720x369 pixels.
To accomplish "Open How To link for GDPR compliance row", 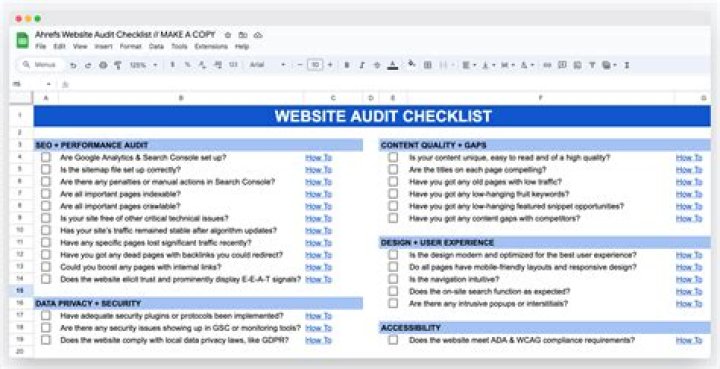I will [x=318, y=341].
